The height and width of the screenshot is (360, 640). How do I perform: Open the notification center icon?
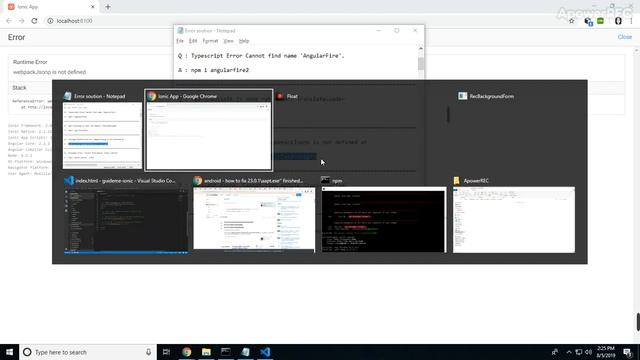[x=628, y=352]
